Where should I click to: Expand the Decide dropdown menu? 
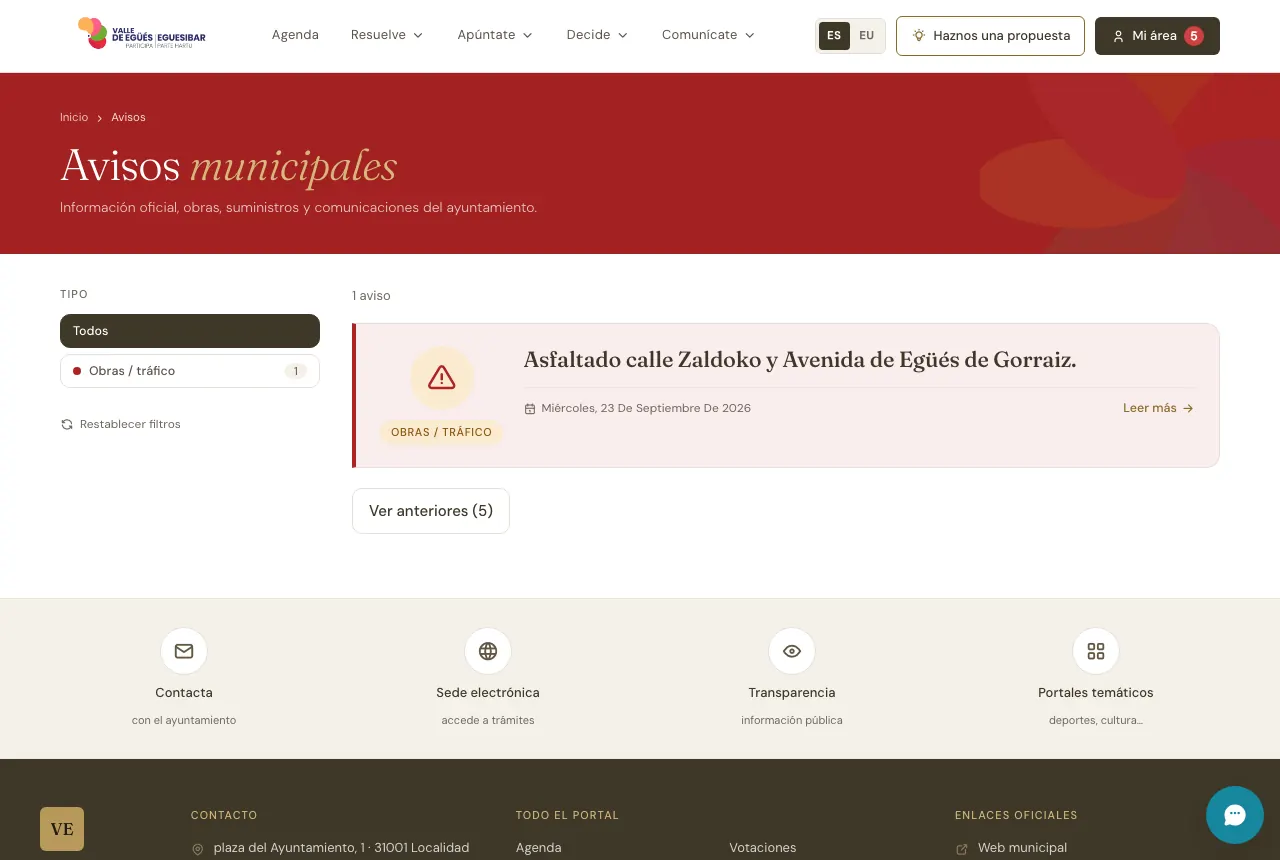click(x=597, y=35)
